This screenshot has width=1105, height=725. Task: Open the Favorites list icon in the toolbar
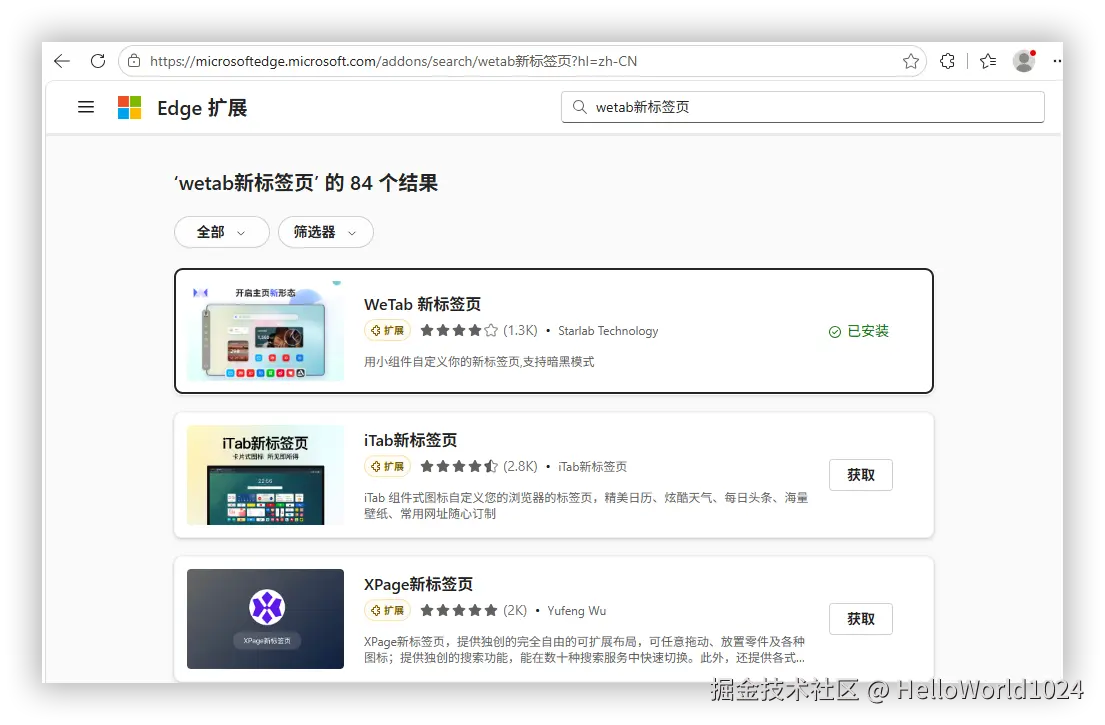(988, 61)
